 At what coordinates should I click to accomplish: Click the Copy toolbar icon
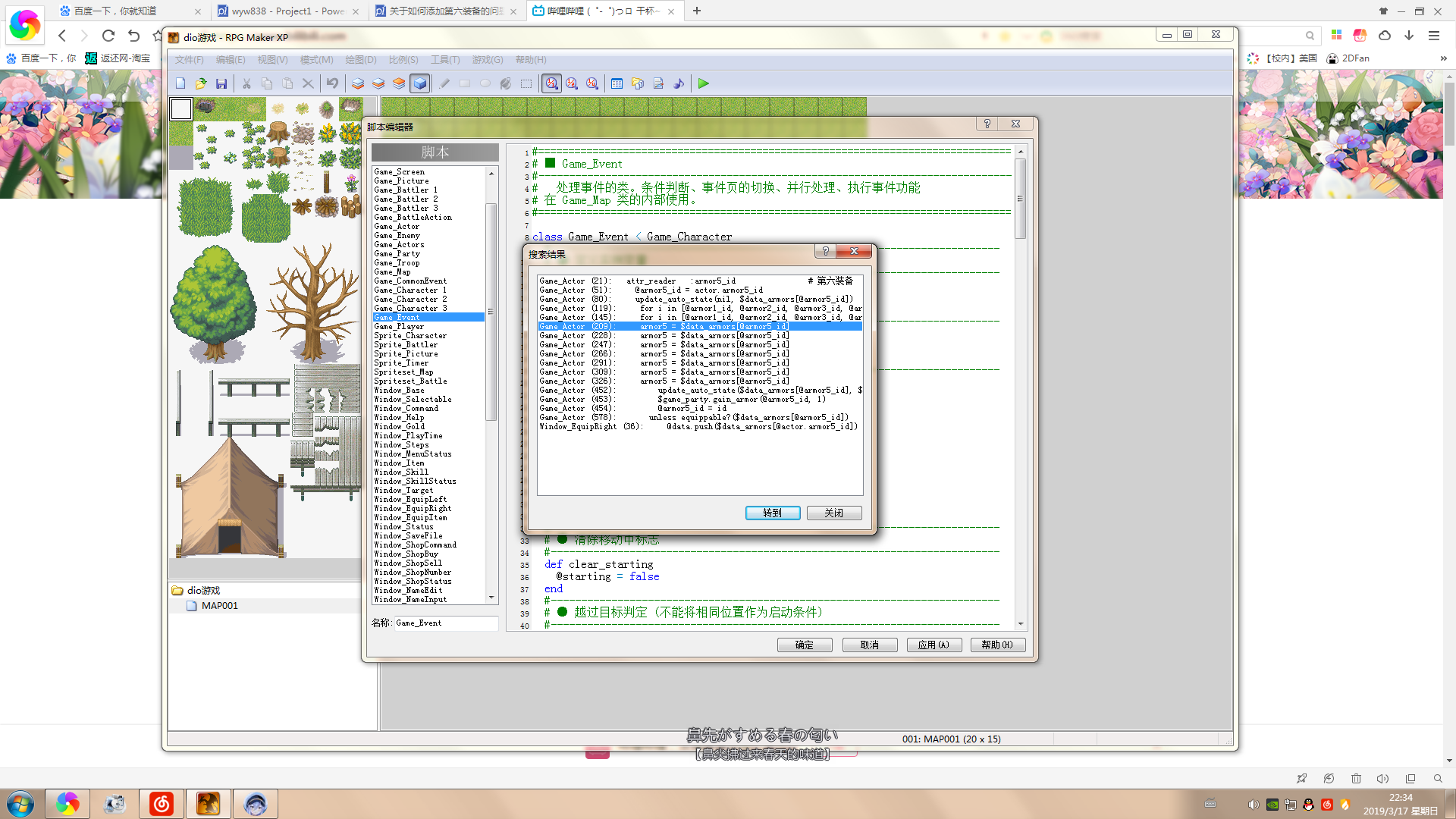click(x=267, y=83)
